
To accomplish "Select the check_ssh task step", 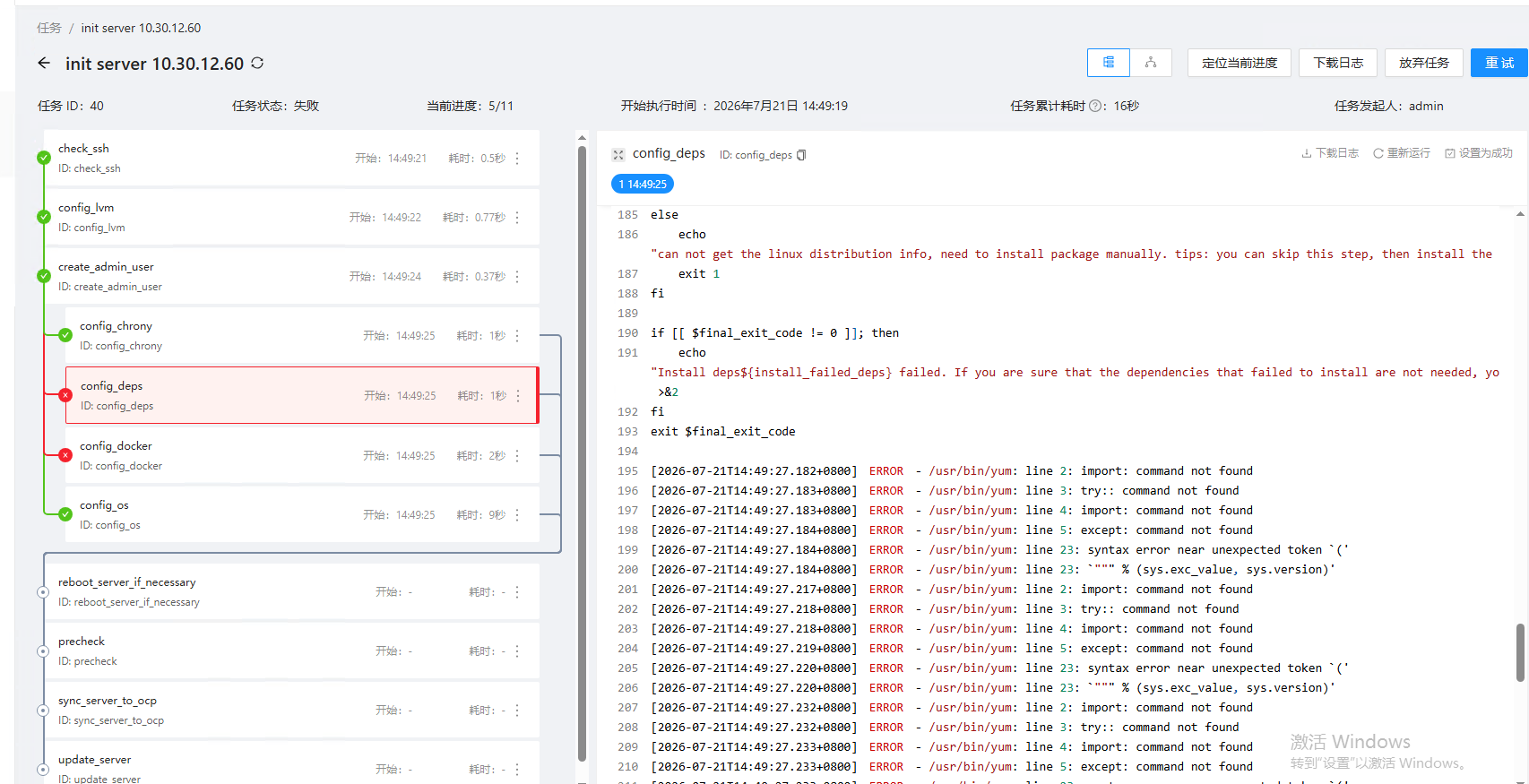I will (x=291, y=158).
